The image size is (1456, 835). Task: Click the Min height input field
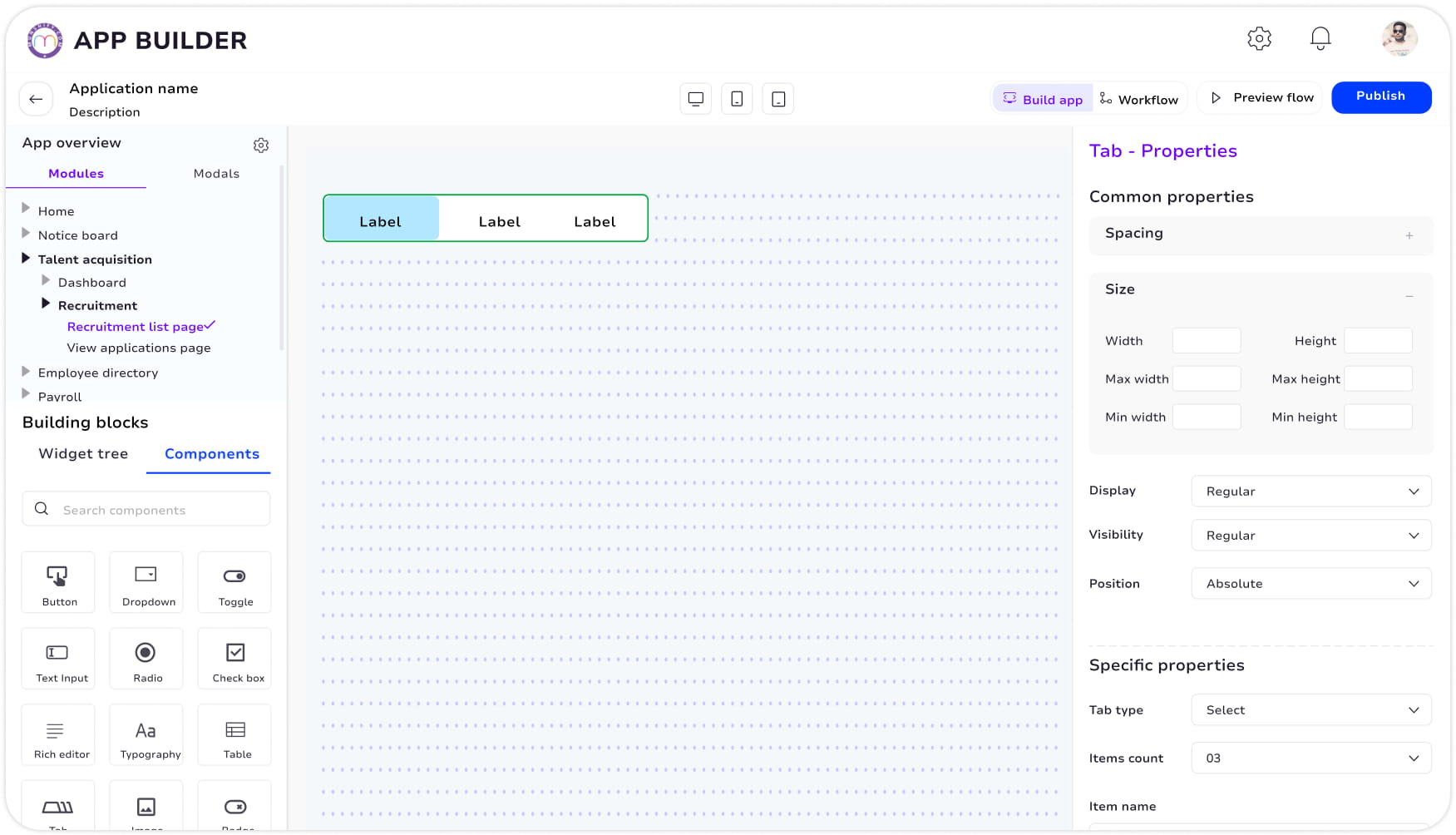click(x=1378, y=417)
